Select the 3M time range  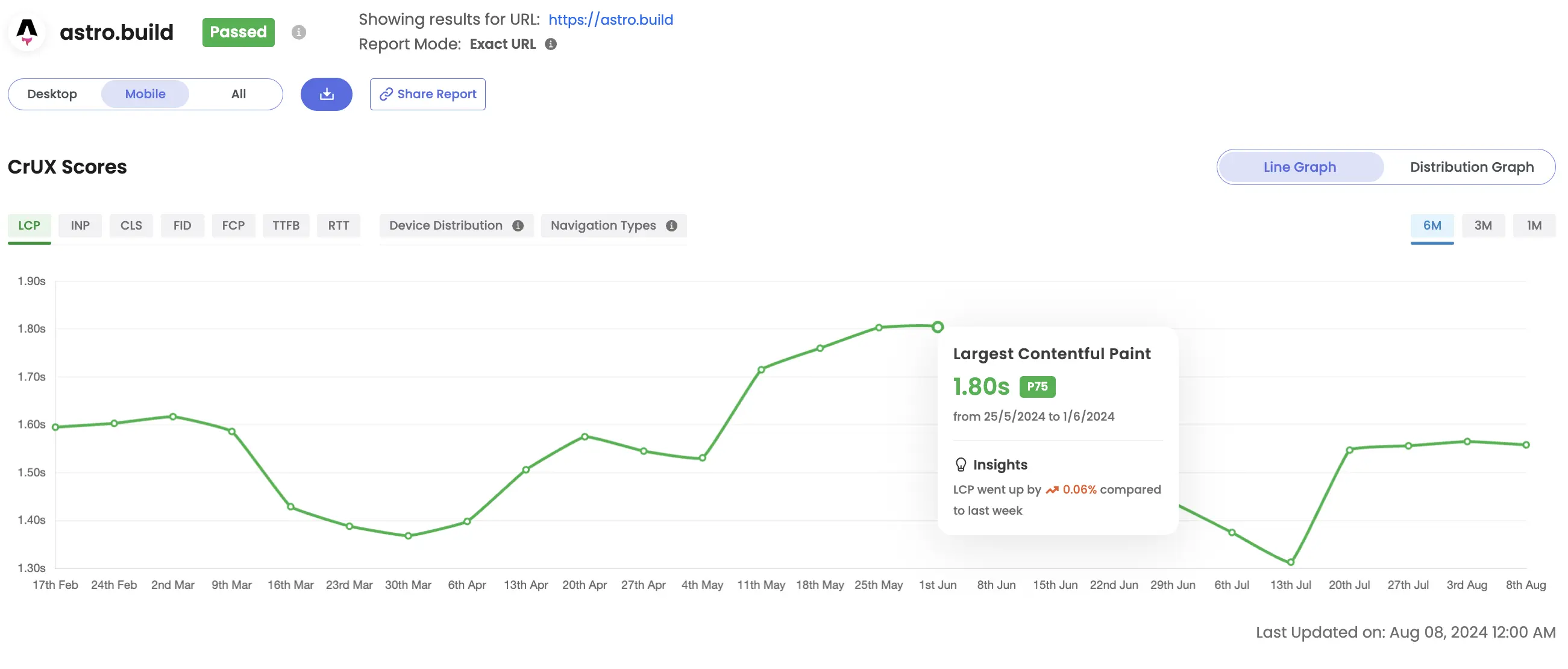click(x=1483, y=226)
